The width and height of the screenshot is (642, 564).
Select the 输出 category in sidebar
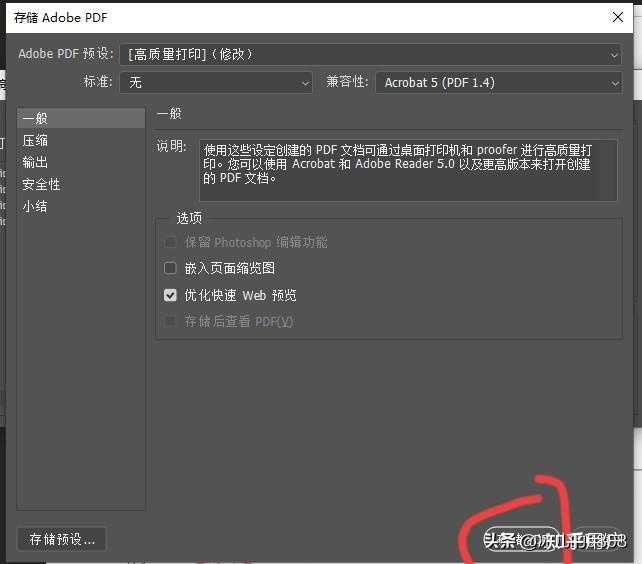point(81,162)
